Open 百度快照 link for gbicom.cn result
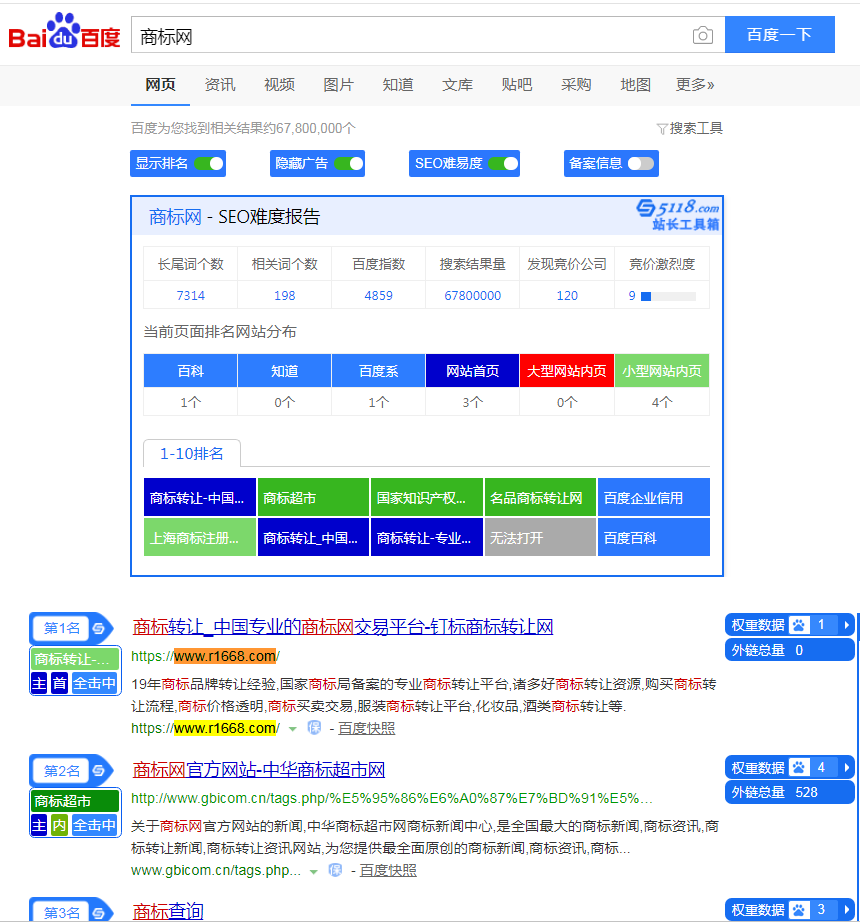This screenshot has width=860, height=923. 388,870
